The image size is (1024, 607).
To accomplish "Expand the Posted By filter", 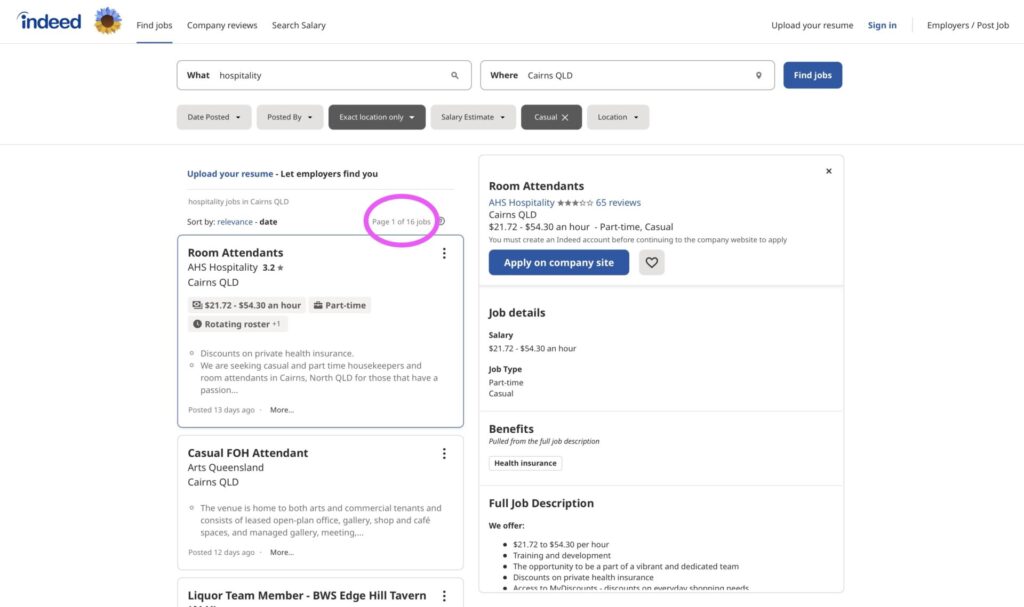I will pos(289,117).
